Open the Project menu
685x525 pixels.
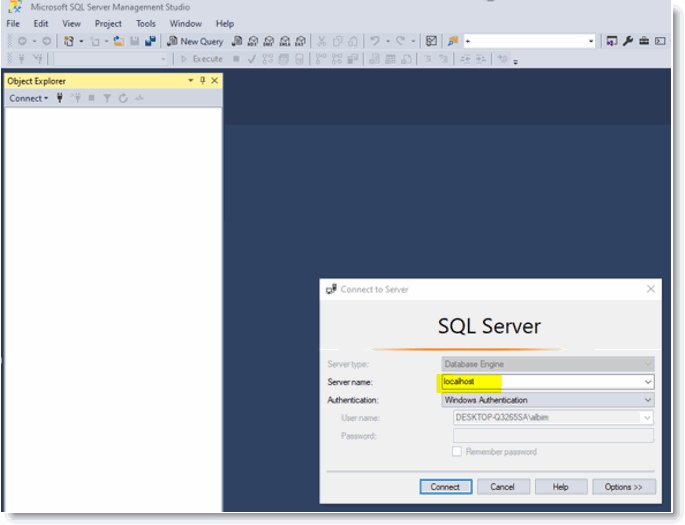[108, 24]
